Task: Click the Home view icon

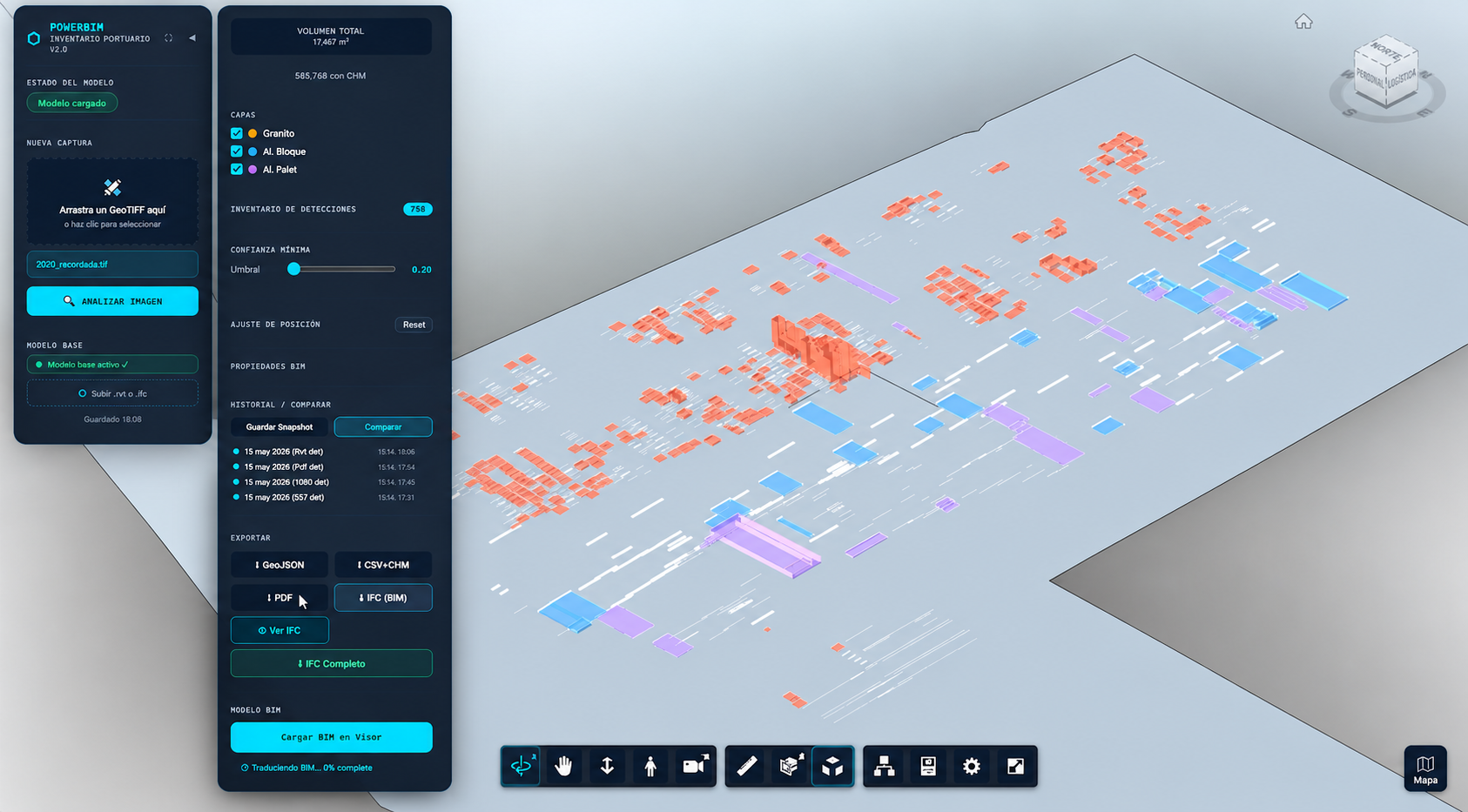Action: click(1303, 22)
